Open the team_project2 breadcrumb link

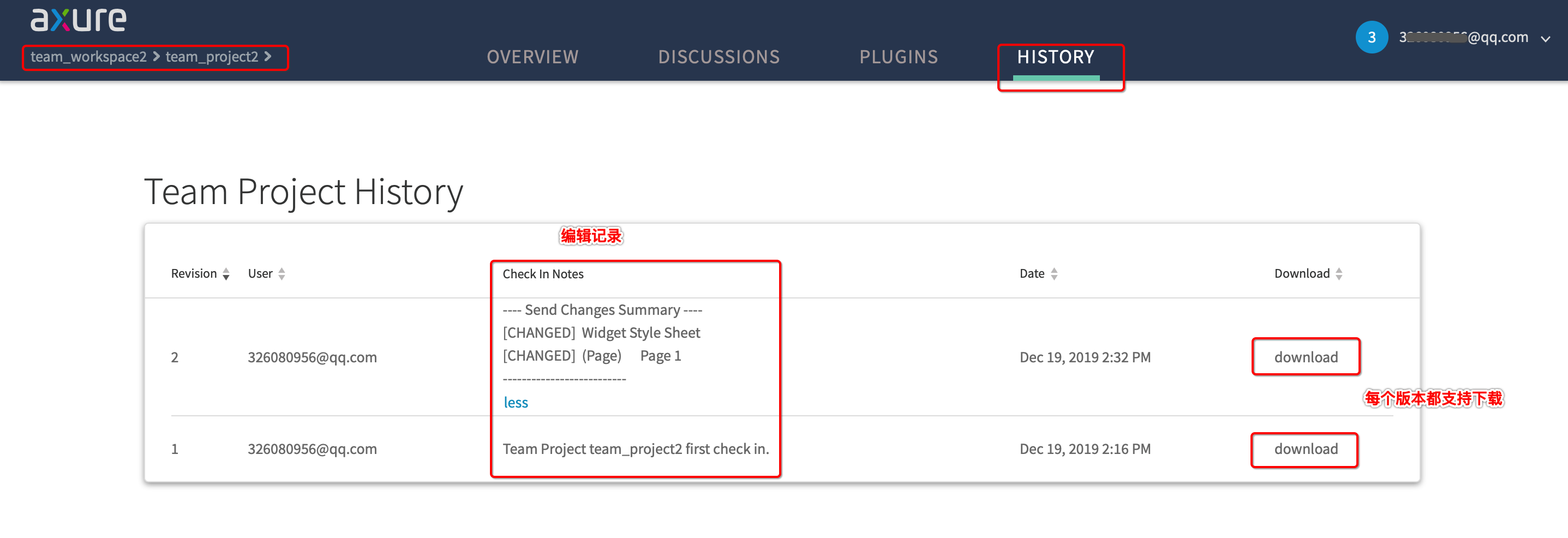pyautogui.click(x=212, y=57)
